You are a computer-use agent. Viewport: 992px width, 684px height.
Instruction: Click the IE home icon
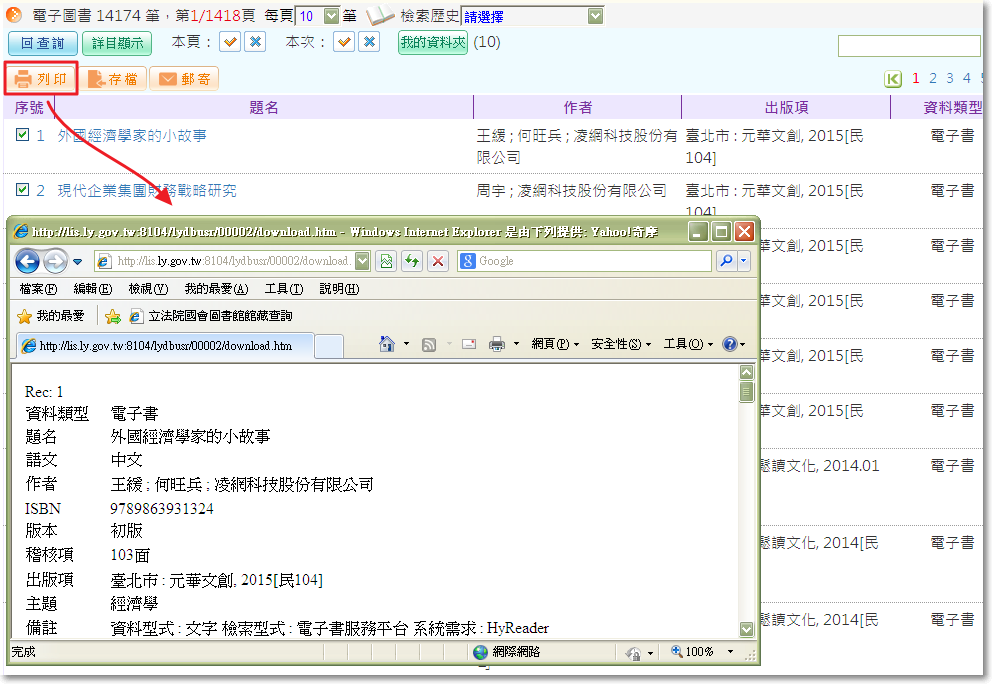click(387, 344)
